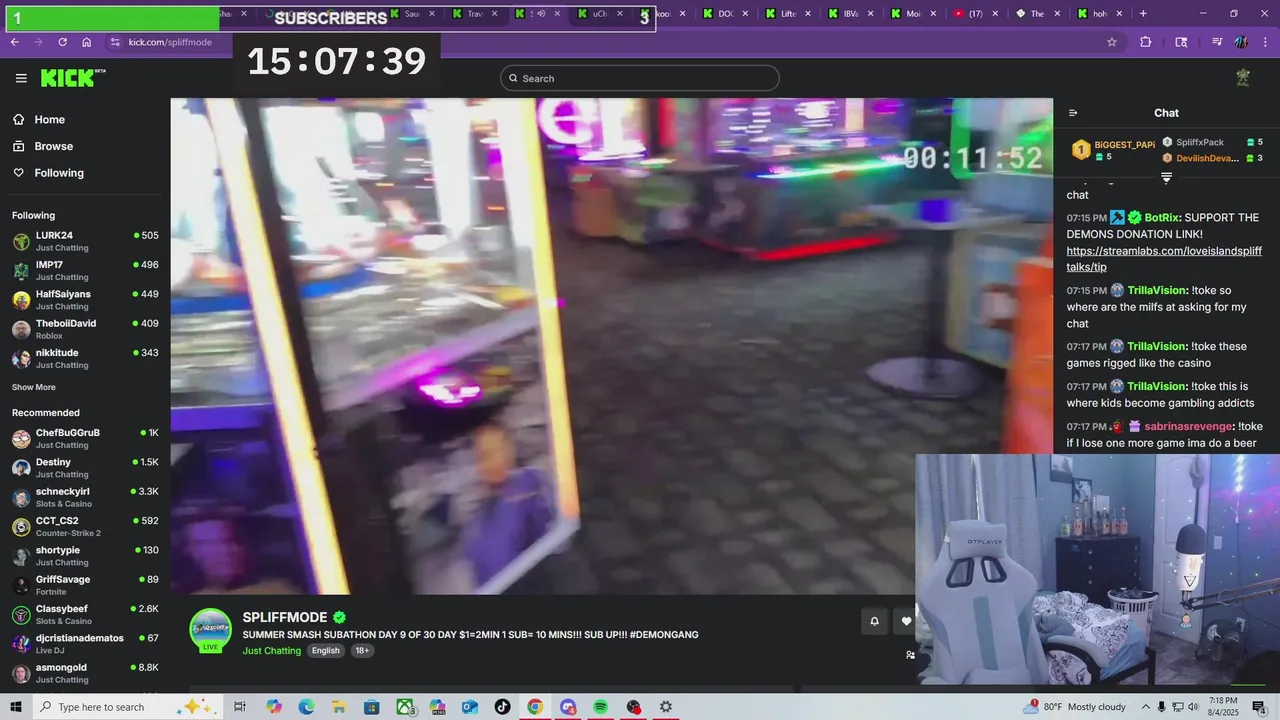Open Task View on taskbar
This screenshot has height=720, width=1280.
point(240,707)
